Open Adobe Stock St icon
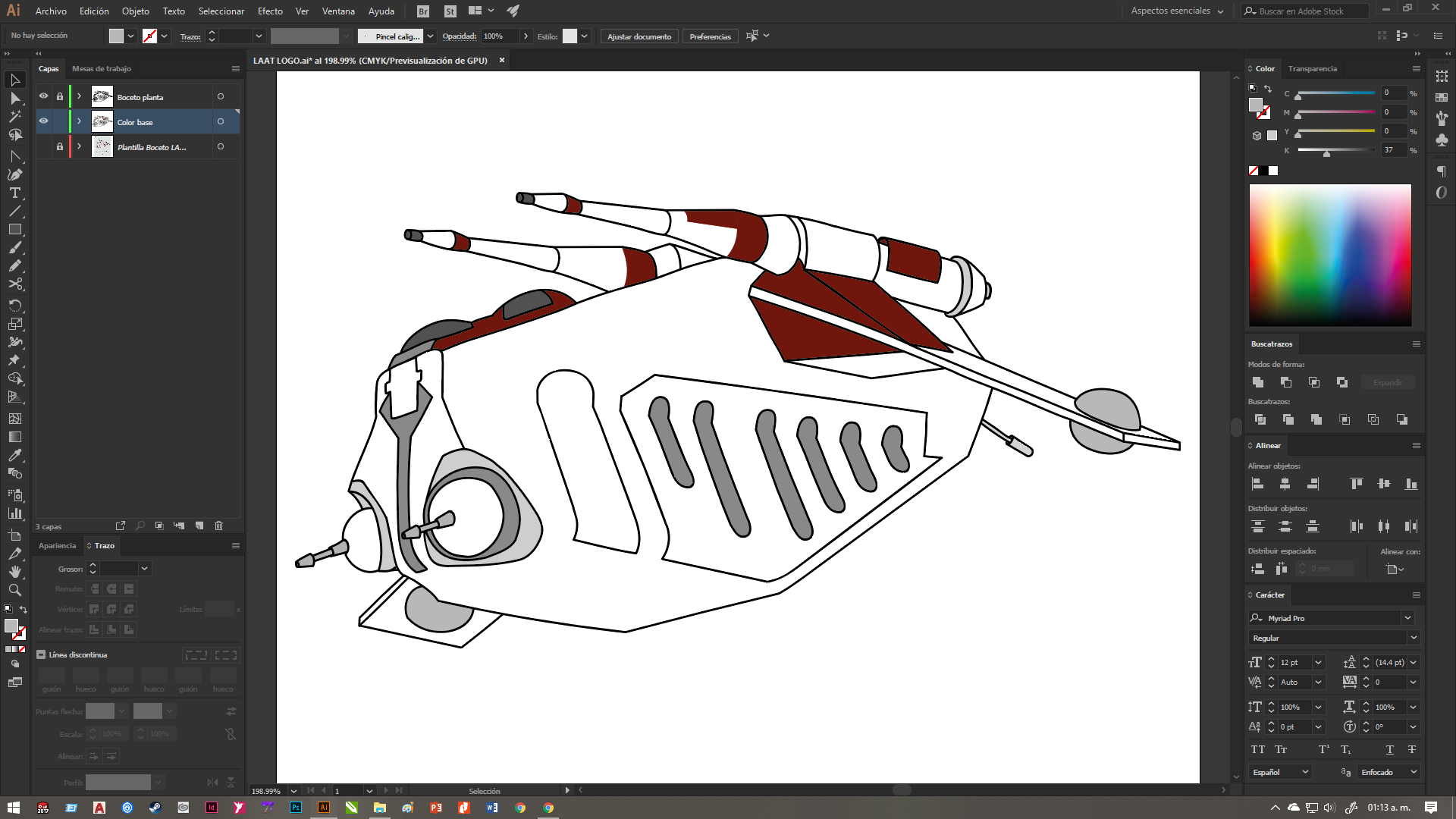This screenshot has width=1456, height=819. 450,11
